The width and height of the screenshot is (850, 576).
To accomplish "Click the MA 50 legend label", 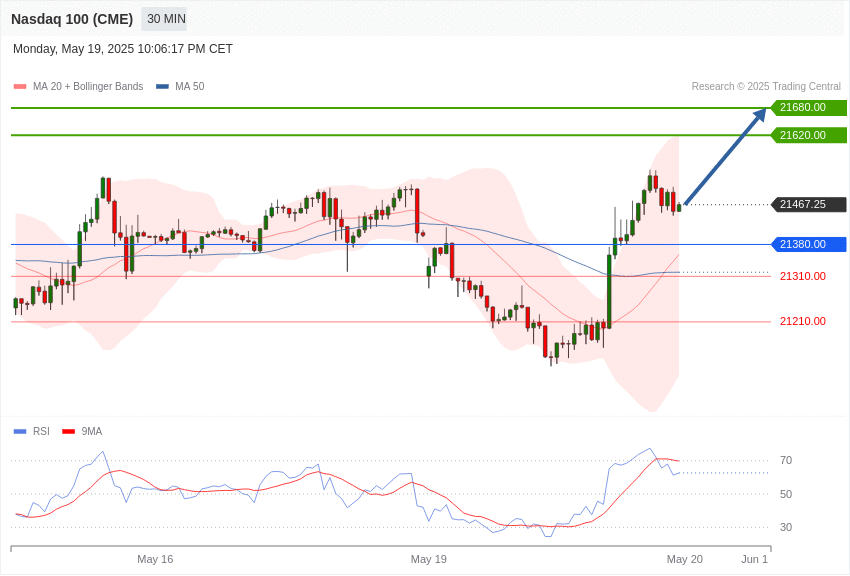I will tap(190, 87).
